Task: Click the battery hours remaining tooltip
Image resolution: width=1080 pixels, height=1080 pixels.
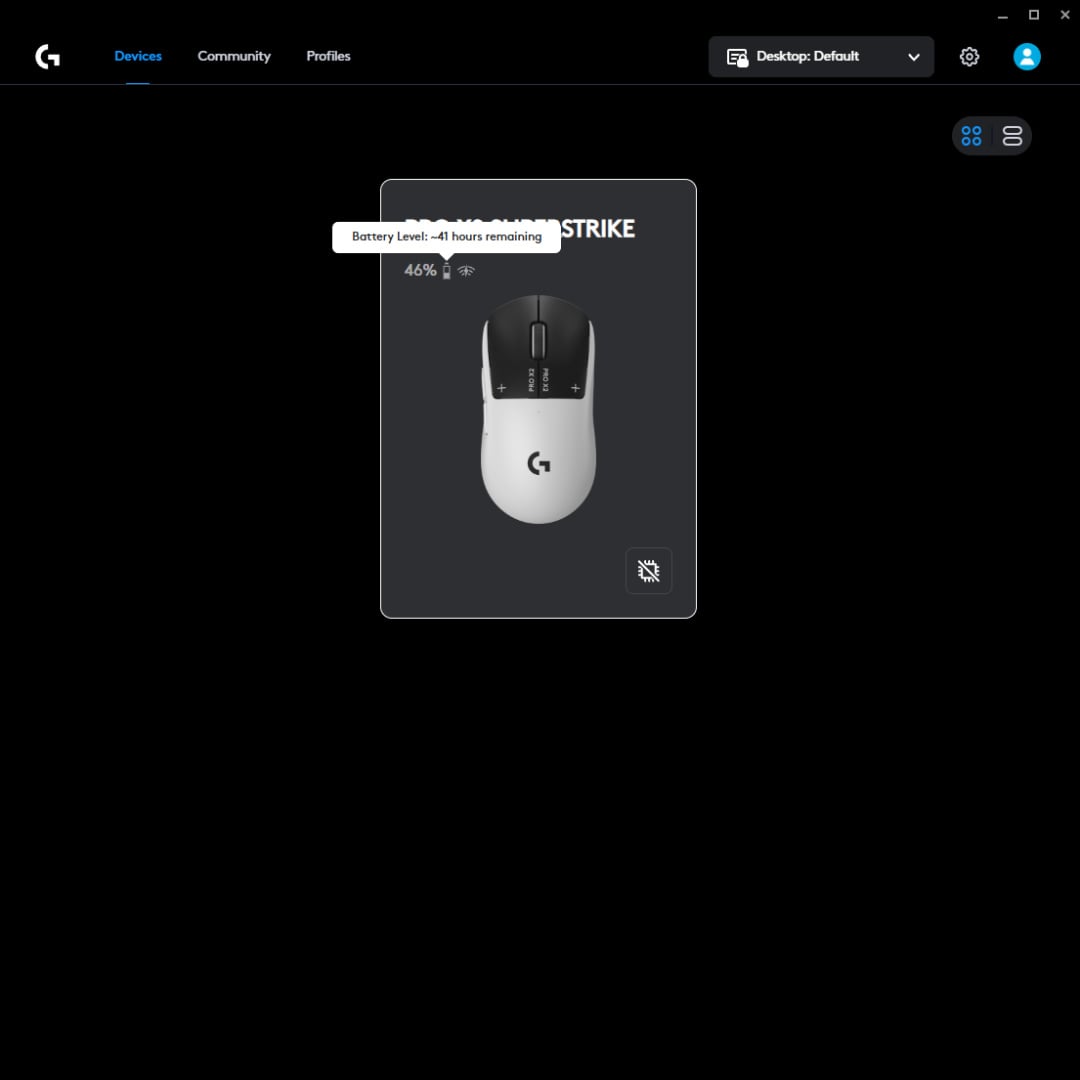Action: click(446, 237)
